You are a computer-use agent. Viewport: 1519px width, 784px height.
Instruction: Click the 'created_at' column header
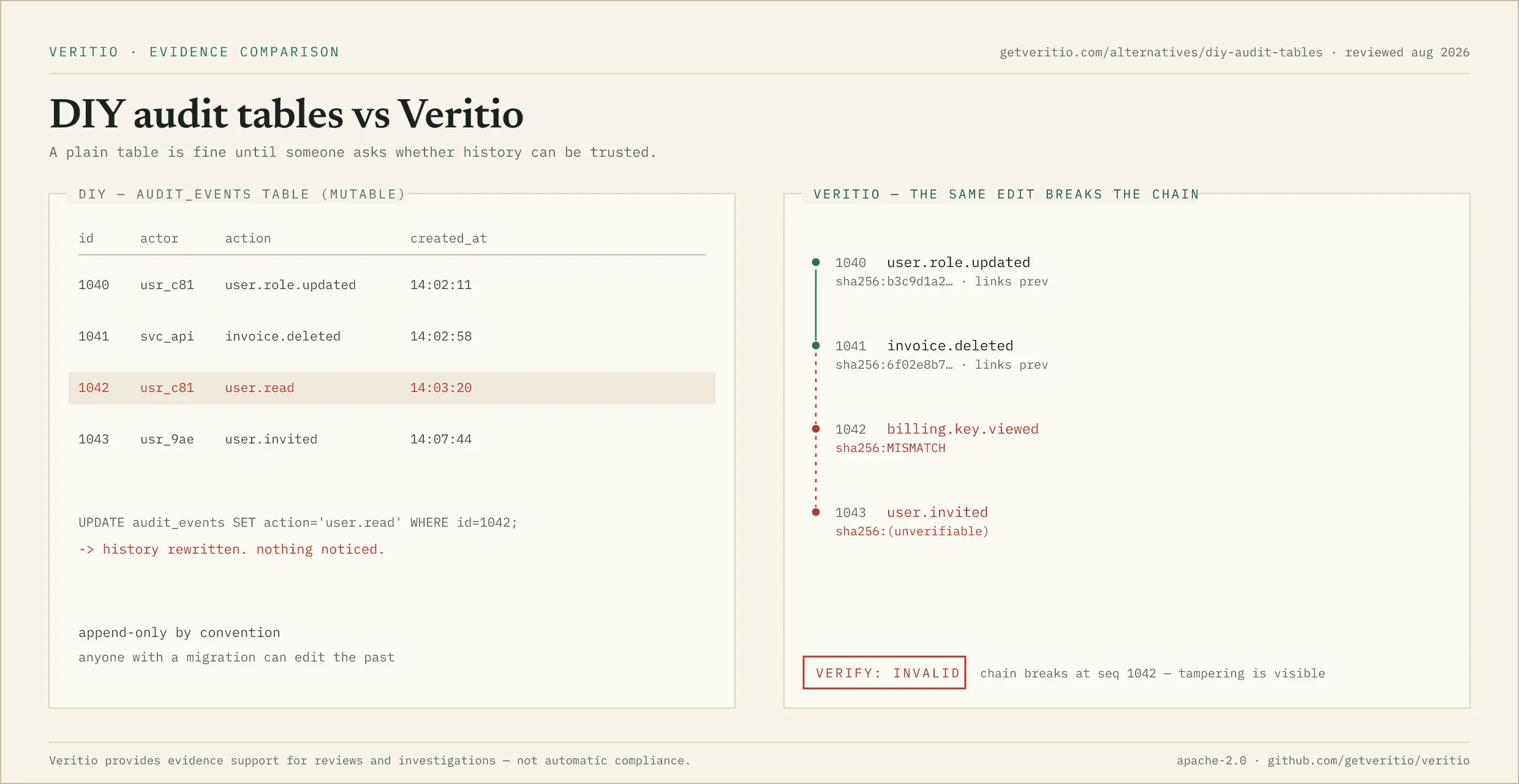tap(449, 238)
